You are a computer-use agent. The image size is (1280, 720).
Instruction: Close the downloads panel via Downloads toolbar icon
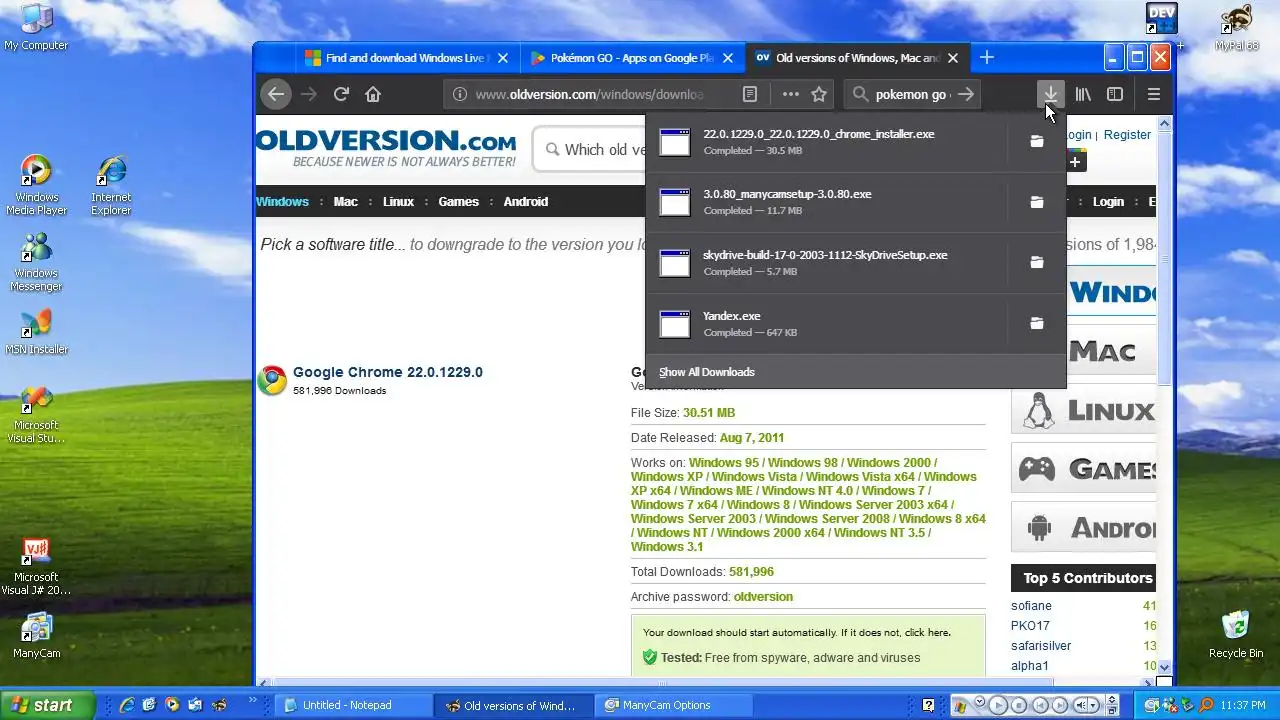tap(1050, 94)
